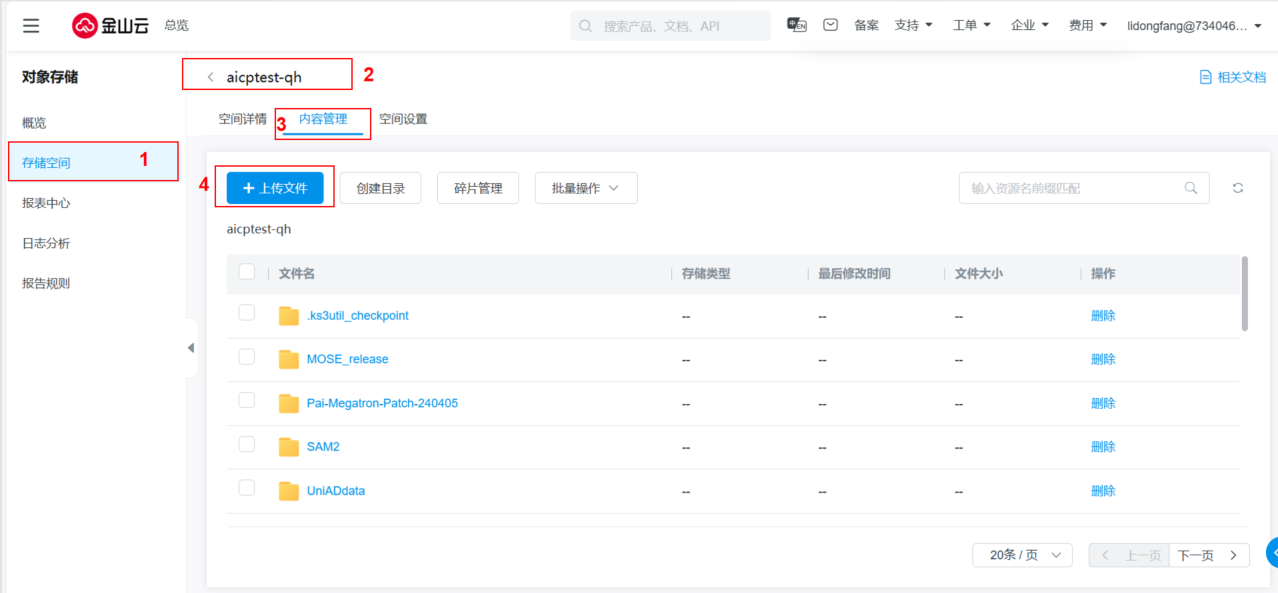Click the Kingsoft Cloud logo
1278x593 pixels.
pyautogui.click(x=110, y=26)
